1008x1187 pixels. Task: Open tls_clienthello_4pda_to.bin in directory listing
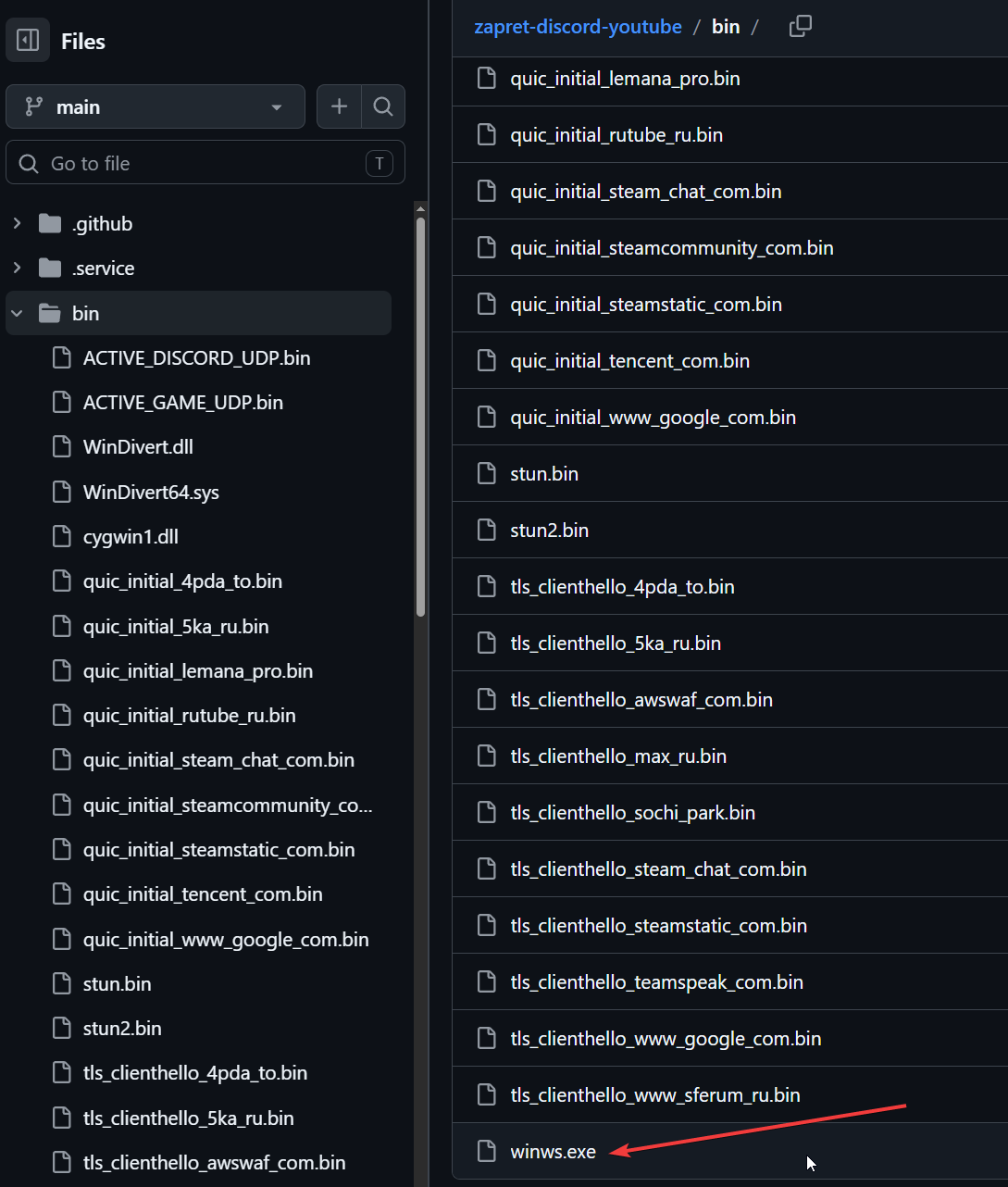click(x=622, y=586)
